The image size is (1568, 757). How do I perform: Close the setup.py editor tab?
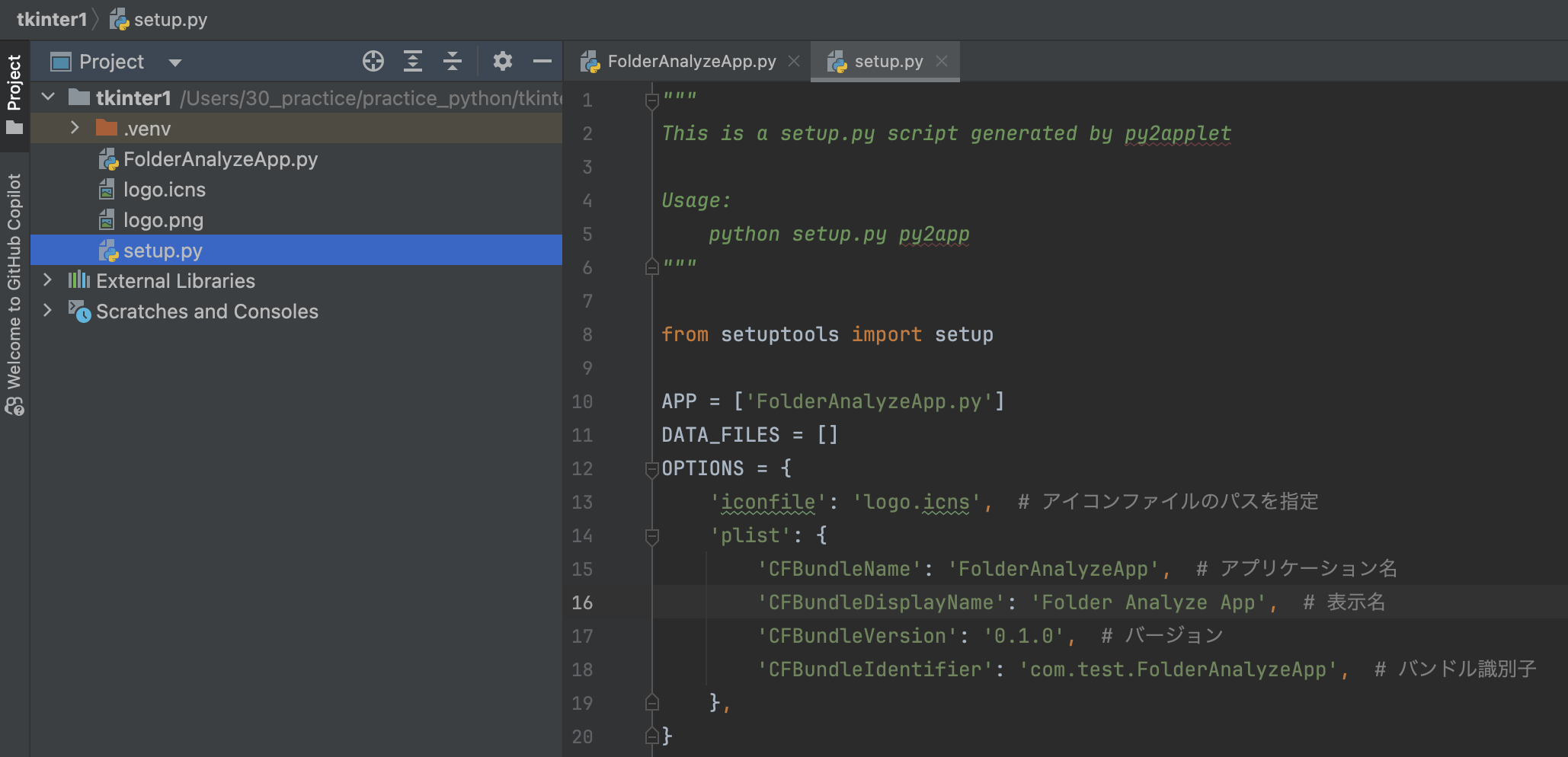942,61
